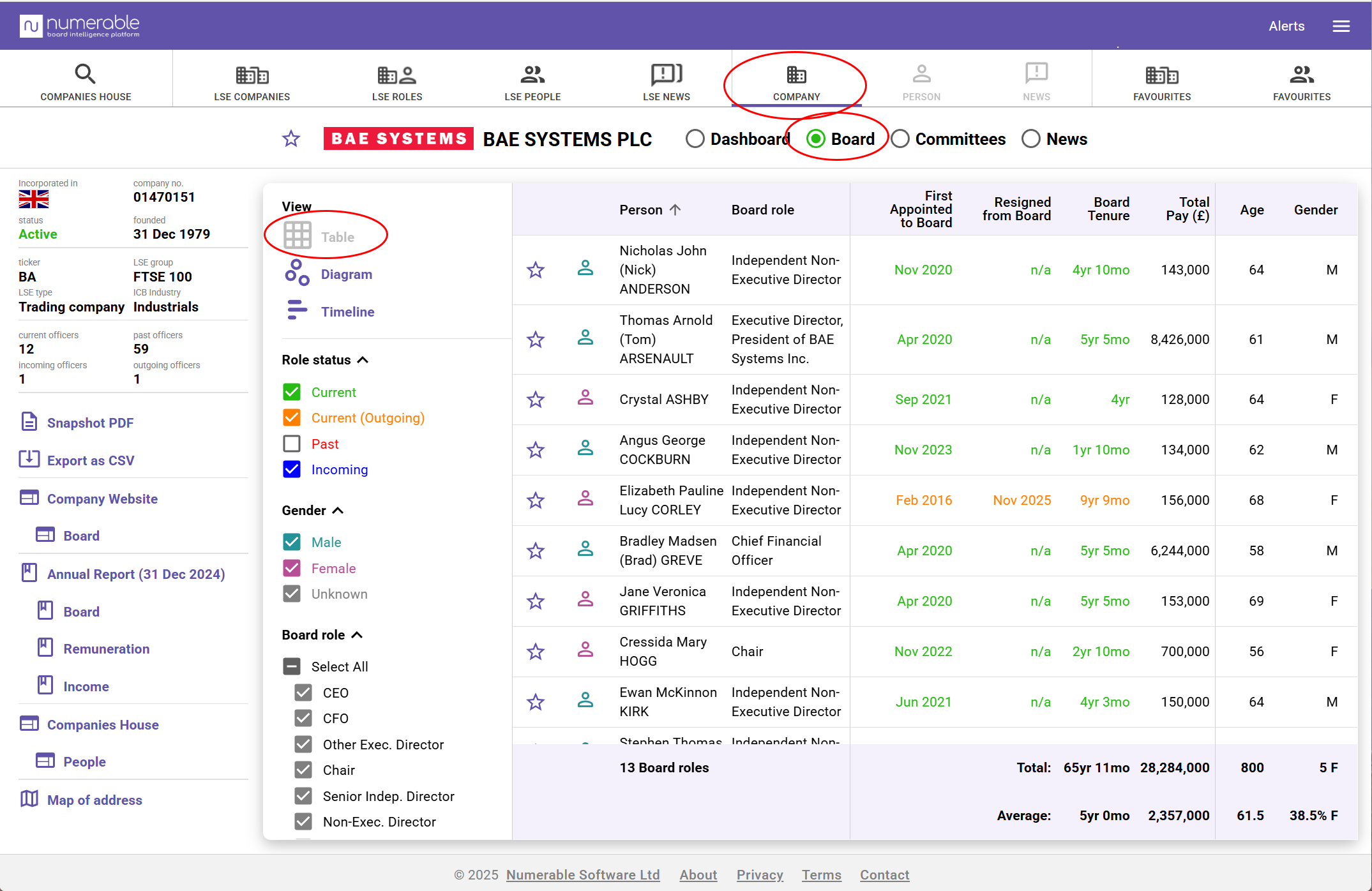This screenshot has width=1372, height=891.
Task: Star Crystal ASHBY's row
Action: click(536, 400)
